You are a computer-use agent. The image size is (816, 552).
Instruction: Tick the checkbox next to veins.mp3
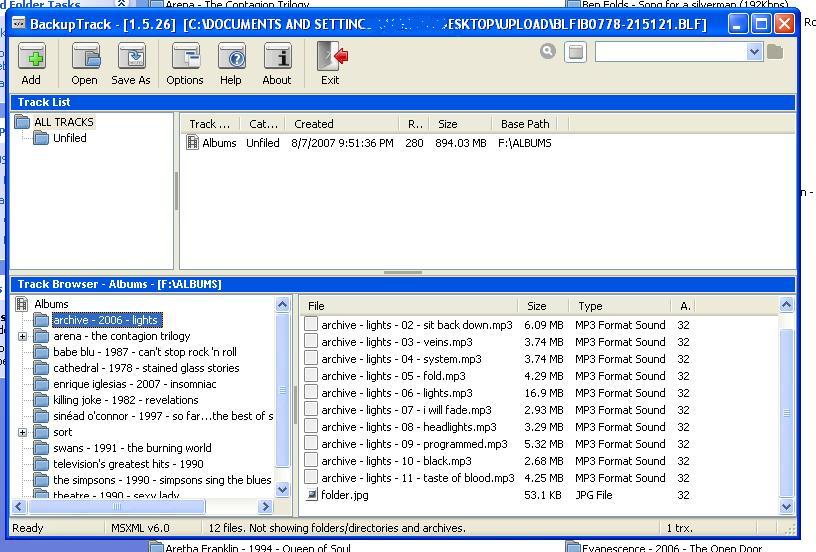coord(311,342)
